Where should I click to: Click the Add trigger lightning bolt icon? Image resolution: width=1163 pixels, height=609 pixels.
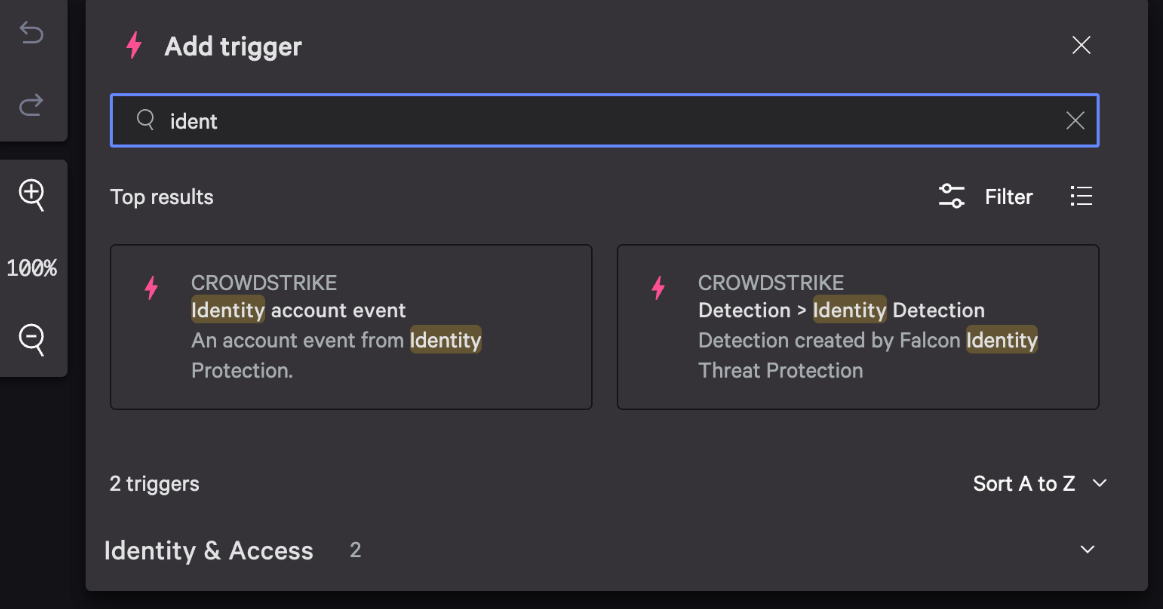(134, 46)
